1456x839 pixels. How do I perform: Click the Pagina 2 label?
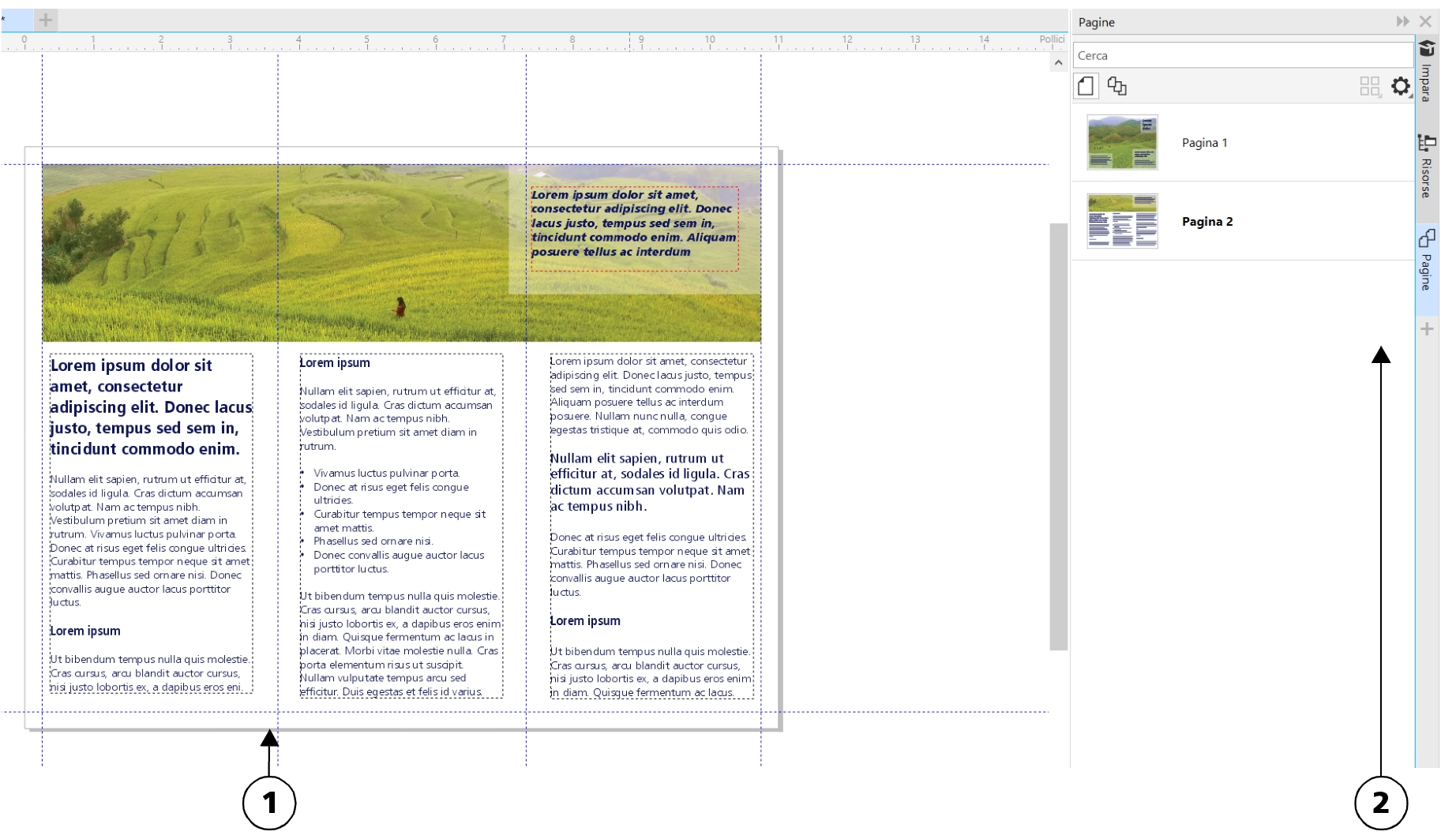[x=1206, y=222]
